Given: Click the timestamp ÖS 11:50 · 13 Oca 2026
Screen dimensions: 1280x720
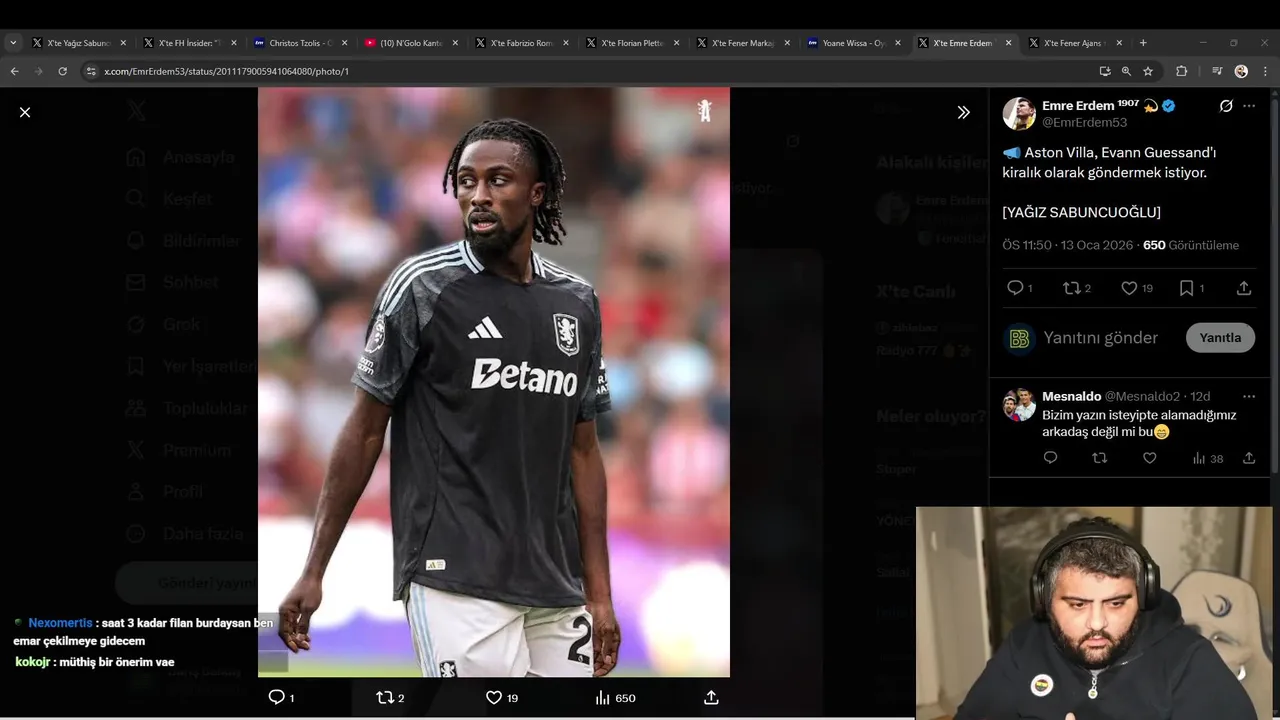Looking at the screenshot, I should pyautogui.click(x=1068, y=245).
